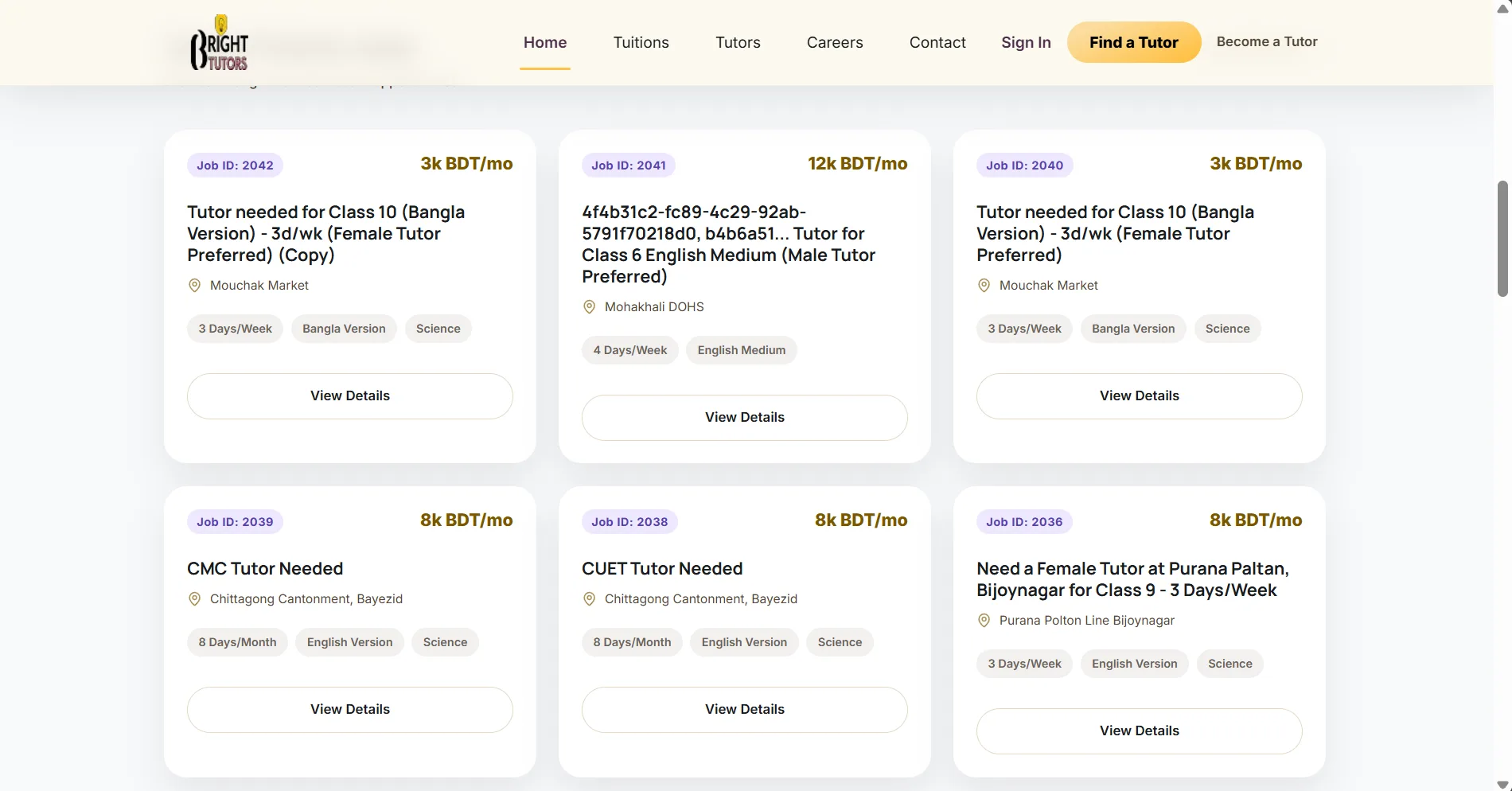Click the Job ID: 2036 badge
The height and width of the screenshot is (791, 1512).
point(1024,522)
